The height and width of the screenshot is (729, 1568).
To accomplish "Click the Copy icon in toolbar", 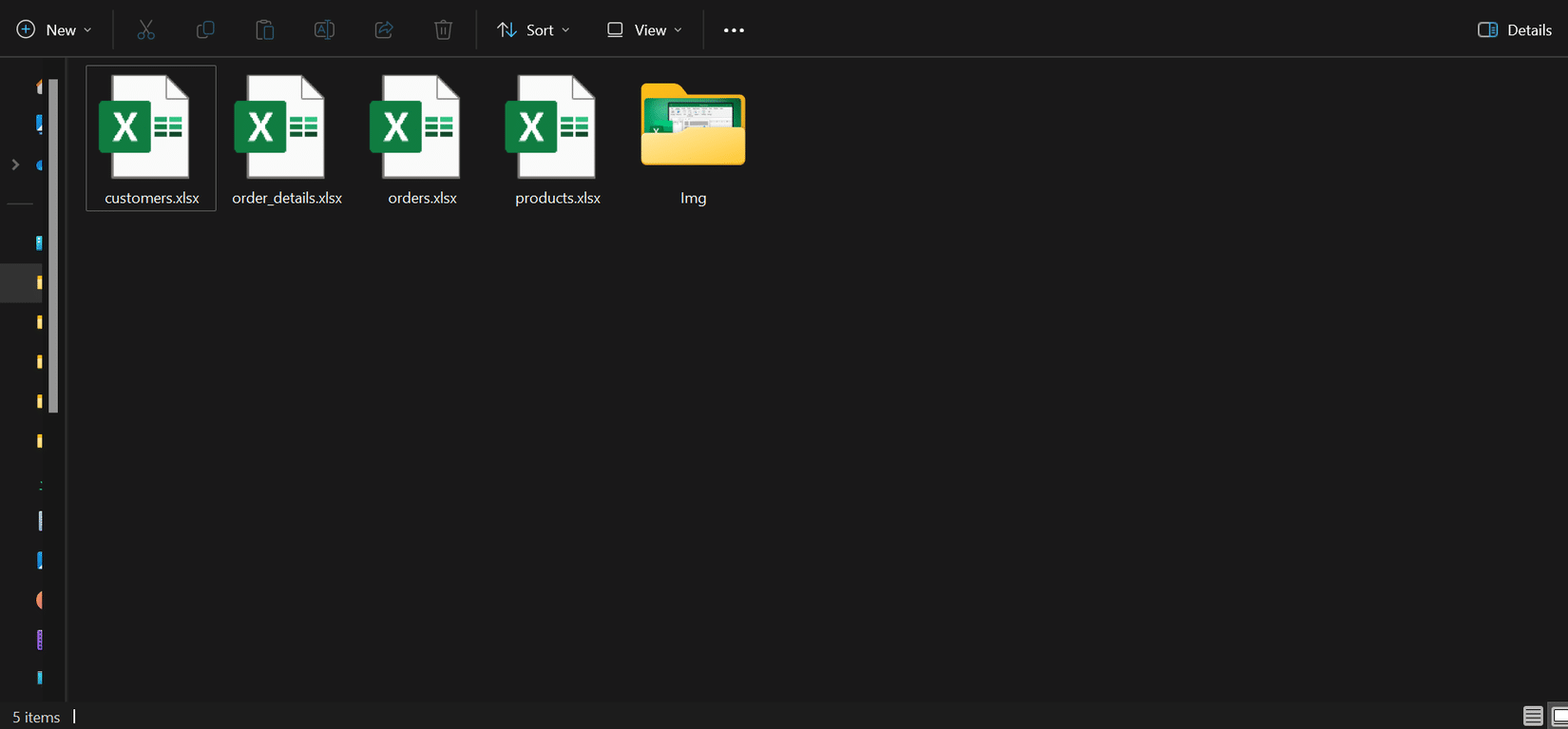I will click(x=205, y=29).
